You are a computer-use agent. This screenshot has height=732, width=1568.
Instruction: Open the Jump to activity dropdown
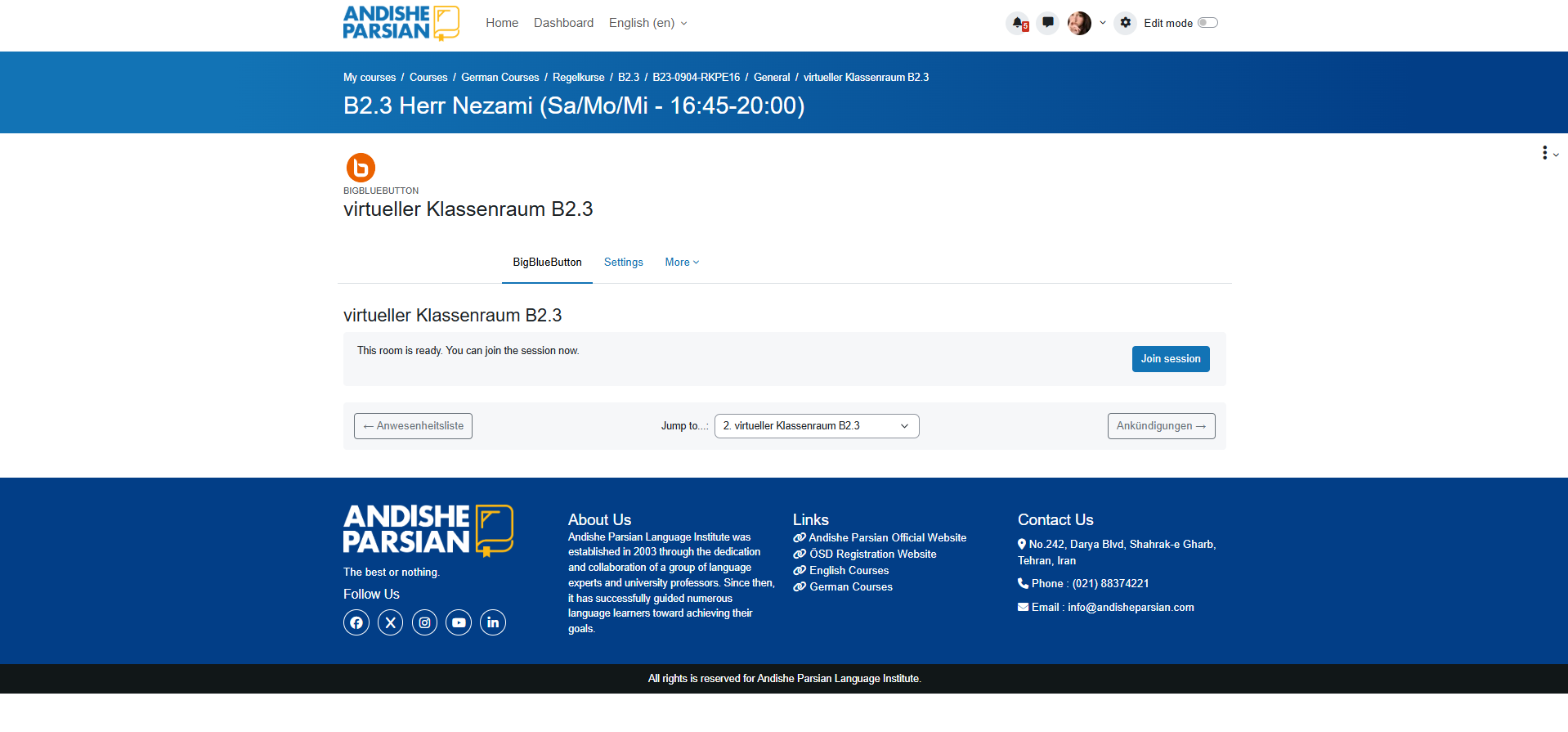(816, 426)
